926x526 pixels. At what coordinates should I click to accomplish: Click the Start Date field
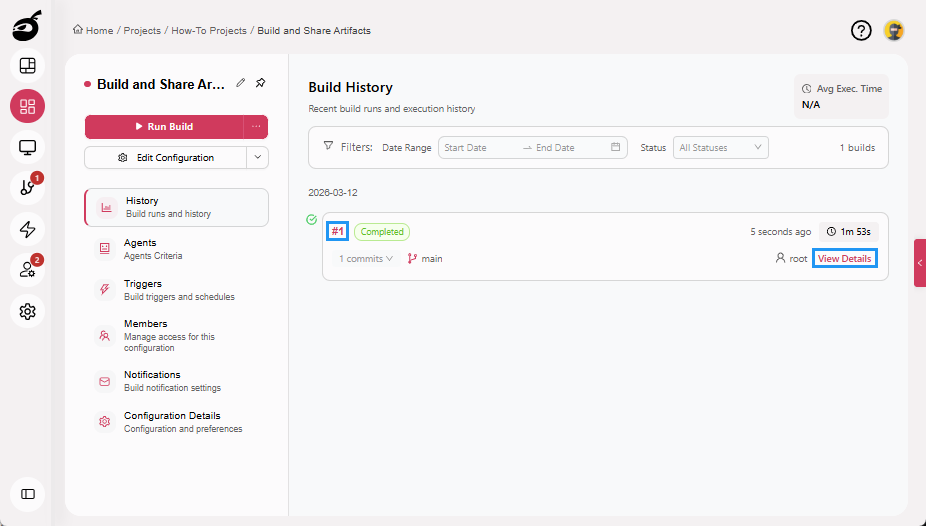[x=480, y=148]
